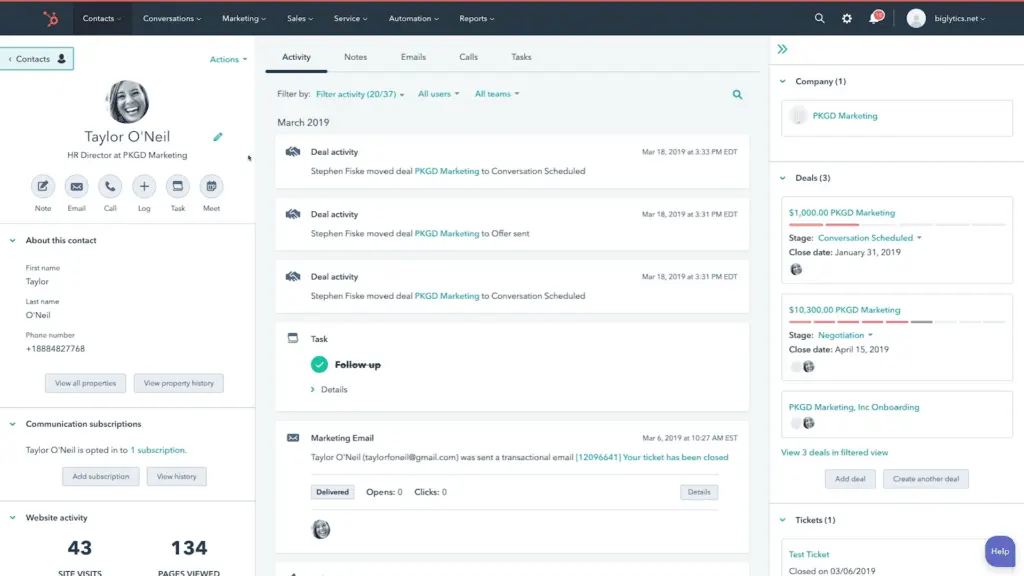Open the Conversations menu
Viewport: 1024px width, 576px height.
tap(172, 18)
